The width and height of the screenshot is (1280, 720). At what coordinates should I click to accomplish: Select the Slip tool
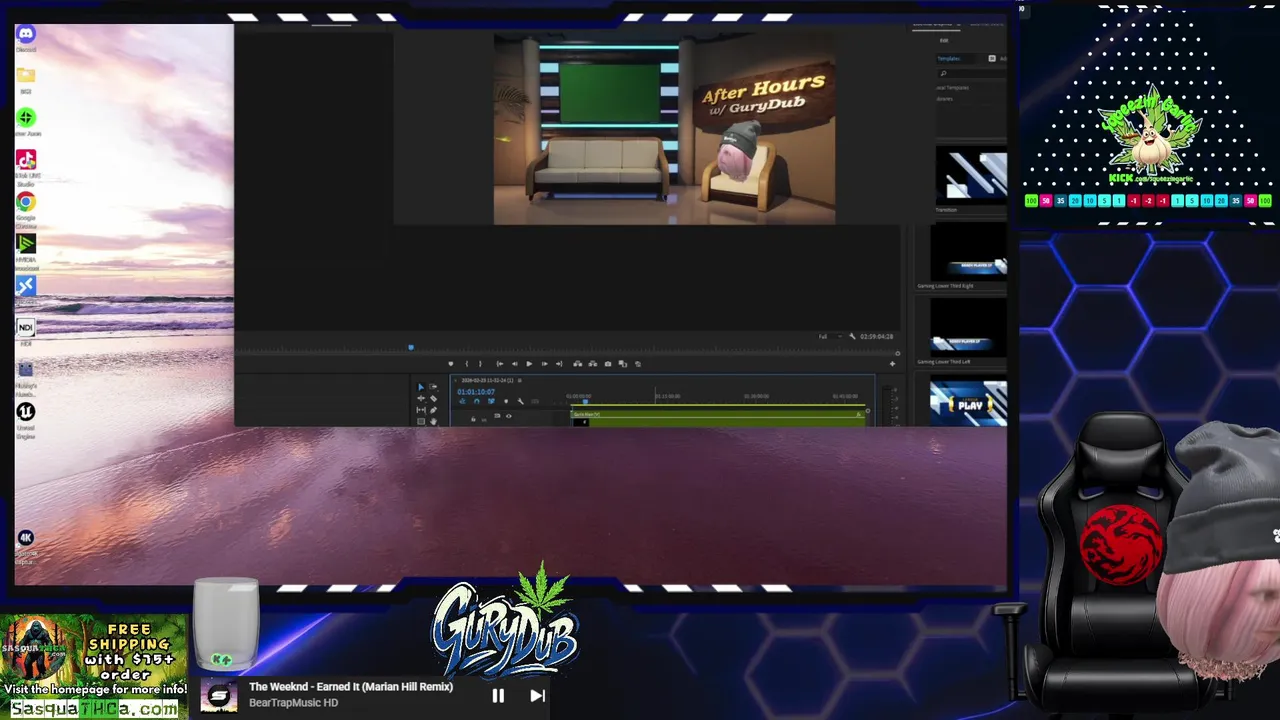[x=421, y=410]
